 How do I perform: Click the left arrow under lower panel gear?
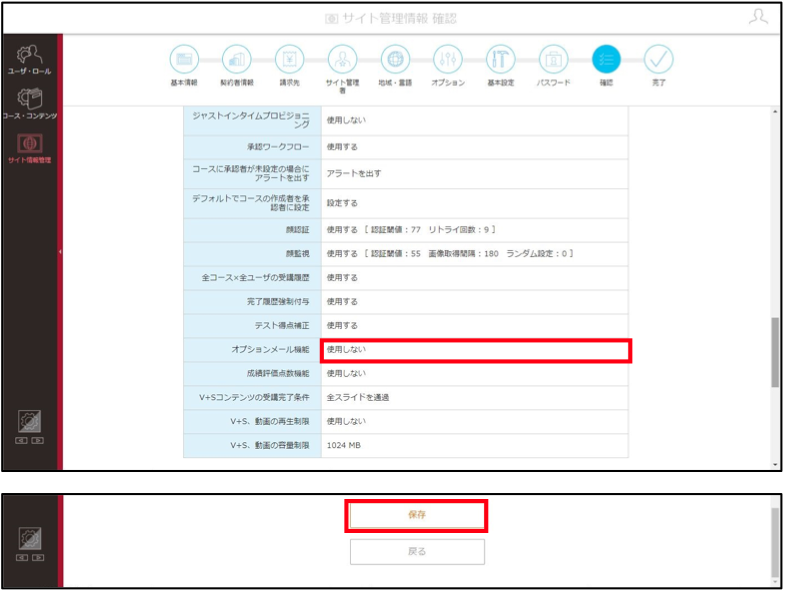22,557
